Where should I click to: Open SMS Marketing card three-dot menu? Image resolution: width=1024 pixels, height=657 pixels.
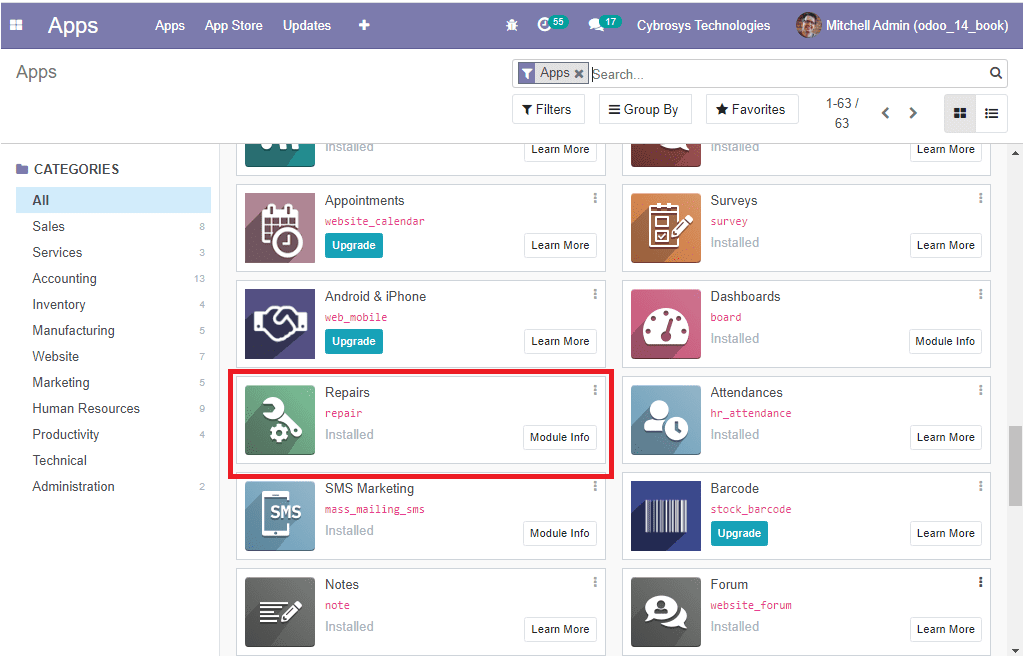595,486
